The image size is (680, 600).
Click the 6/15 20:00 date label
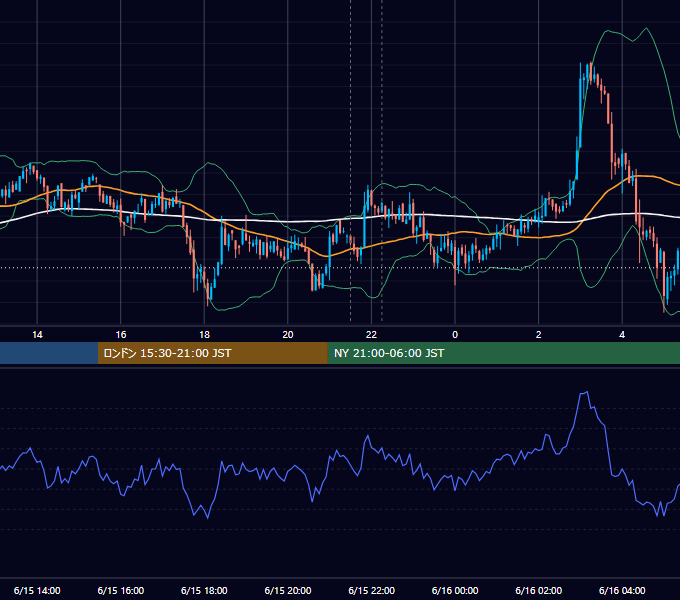point(288,590)
